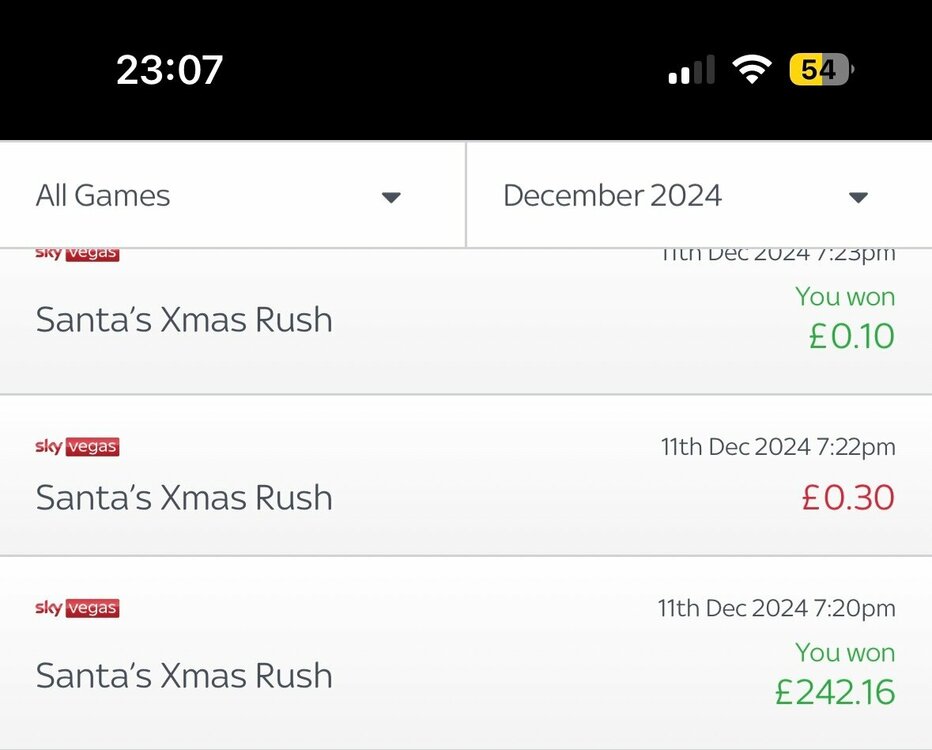Image resolution: width=932 pixels, height=750 pixels.
Task: Click the 11th Dec 2024 7:20pm timestamp
Action: coord(776,608)
